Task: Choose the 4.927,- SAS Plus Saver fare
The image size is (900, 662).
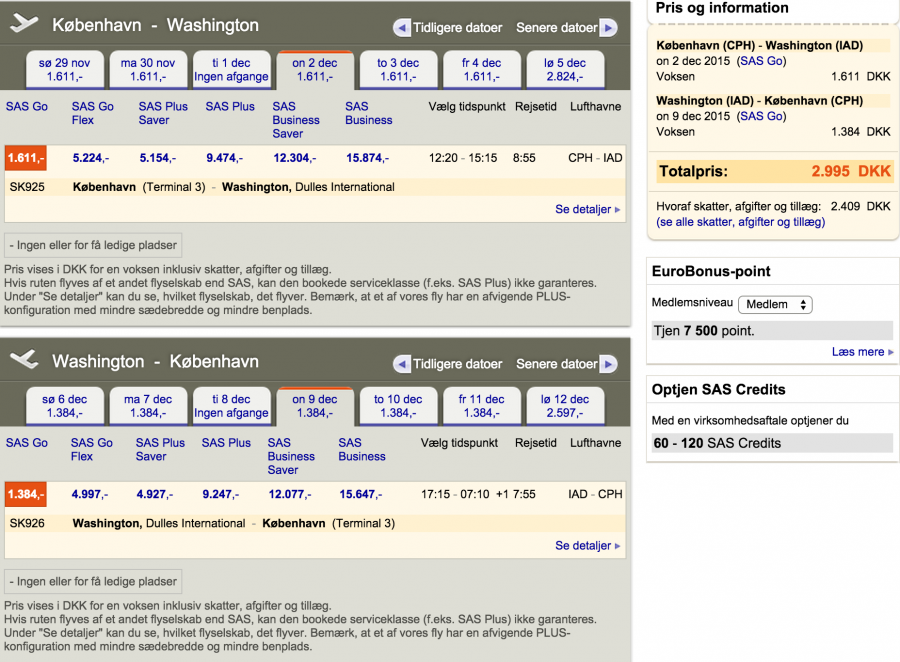Action: pyautogui.click(x=154, y=494)
